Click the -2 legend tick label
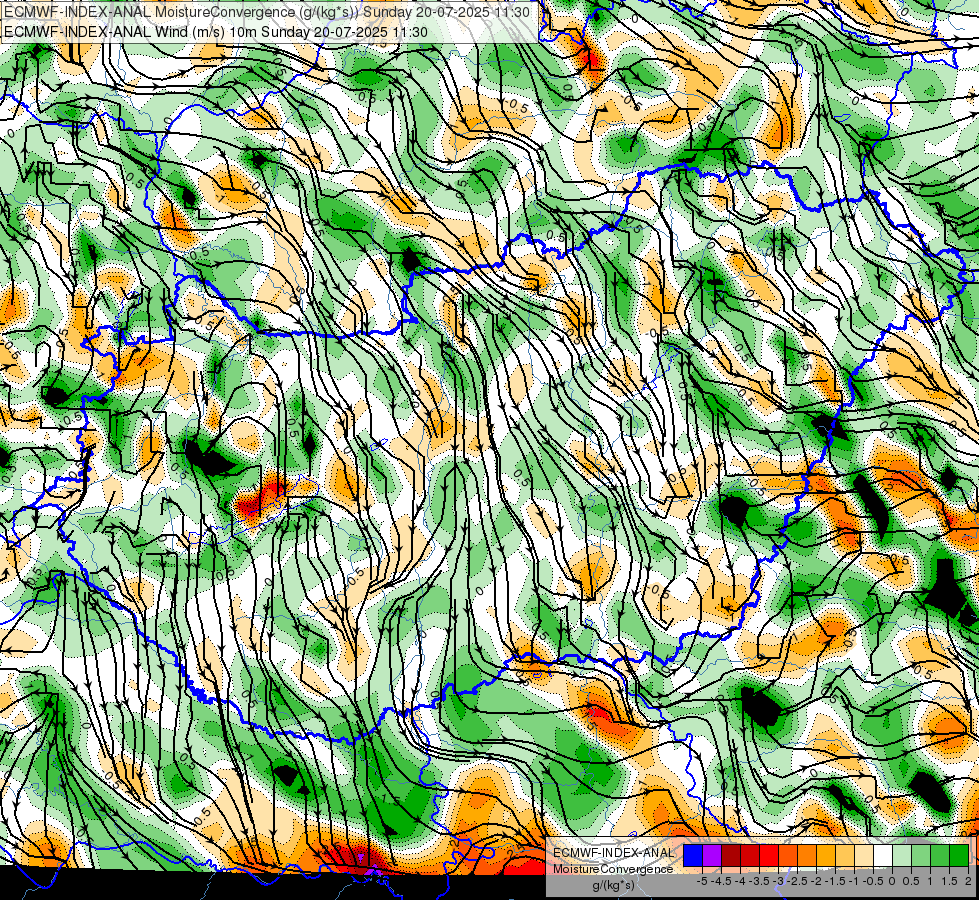This screenshot has width=979, height=900. (x=816, y=881)
